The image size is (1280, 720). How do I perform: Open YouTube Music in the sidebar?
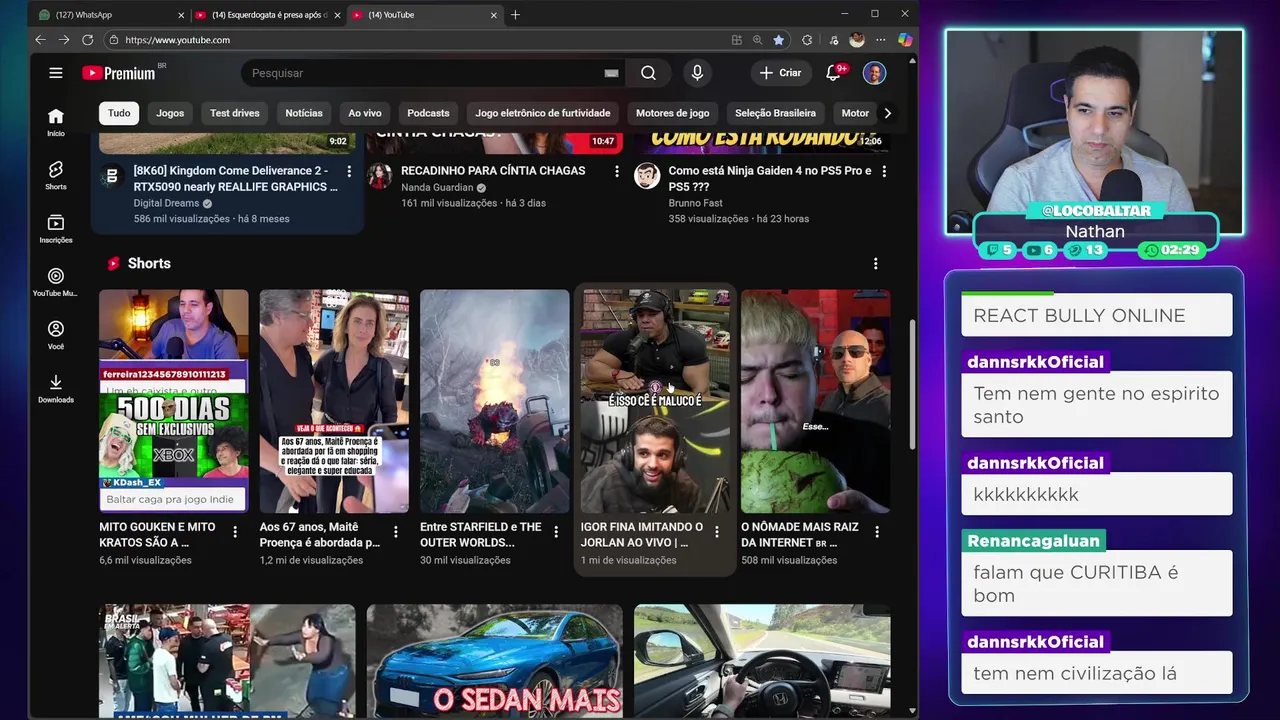pyautogui.click(x=56, y=282)
